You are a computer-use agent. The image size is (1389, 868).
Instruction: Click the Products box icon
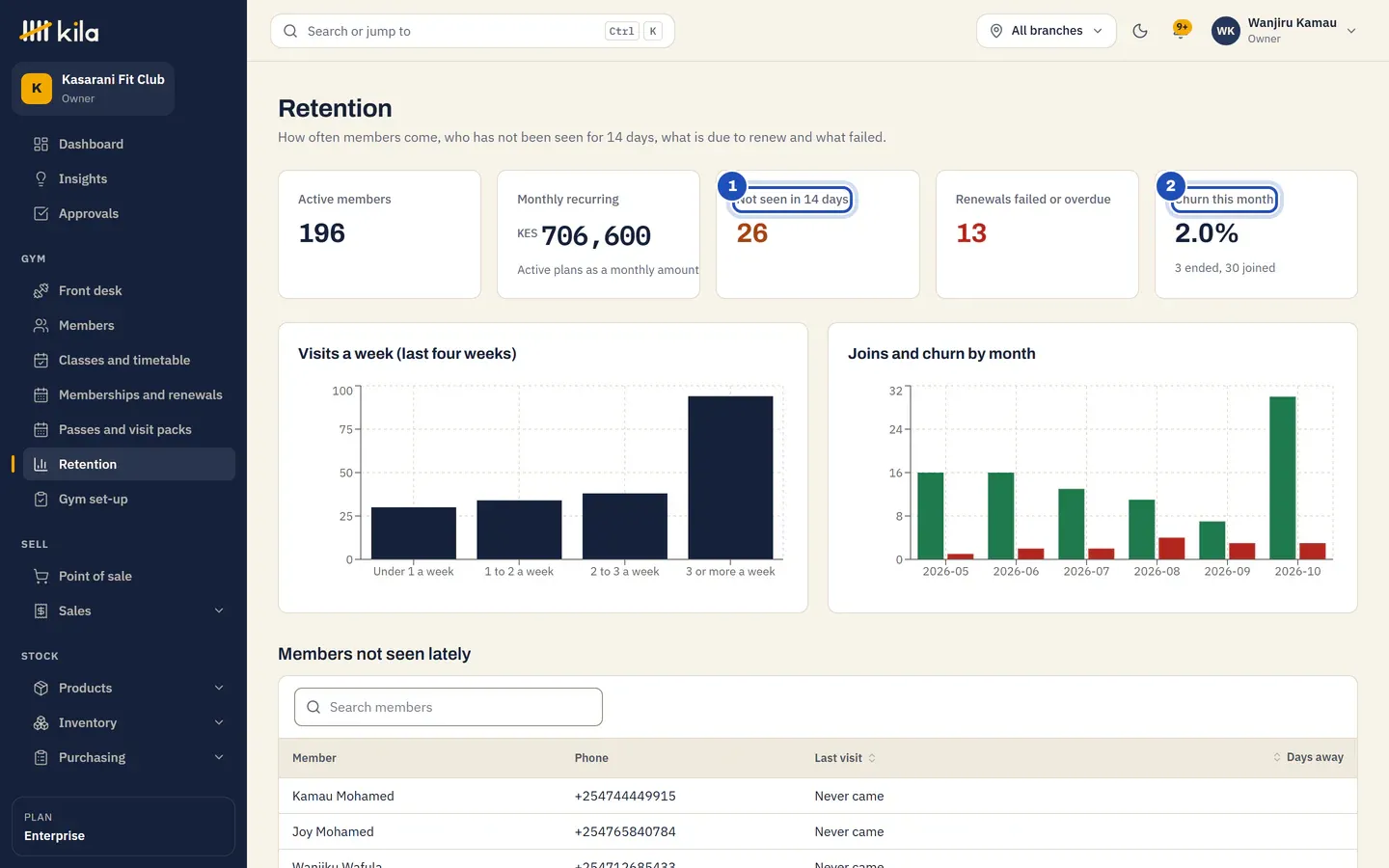click(41, 688)
